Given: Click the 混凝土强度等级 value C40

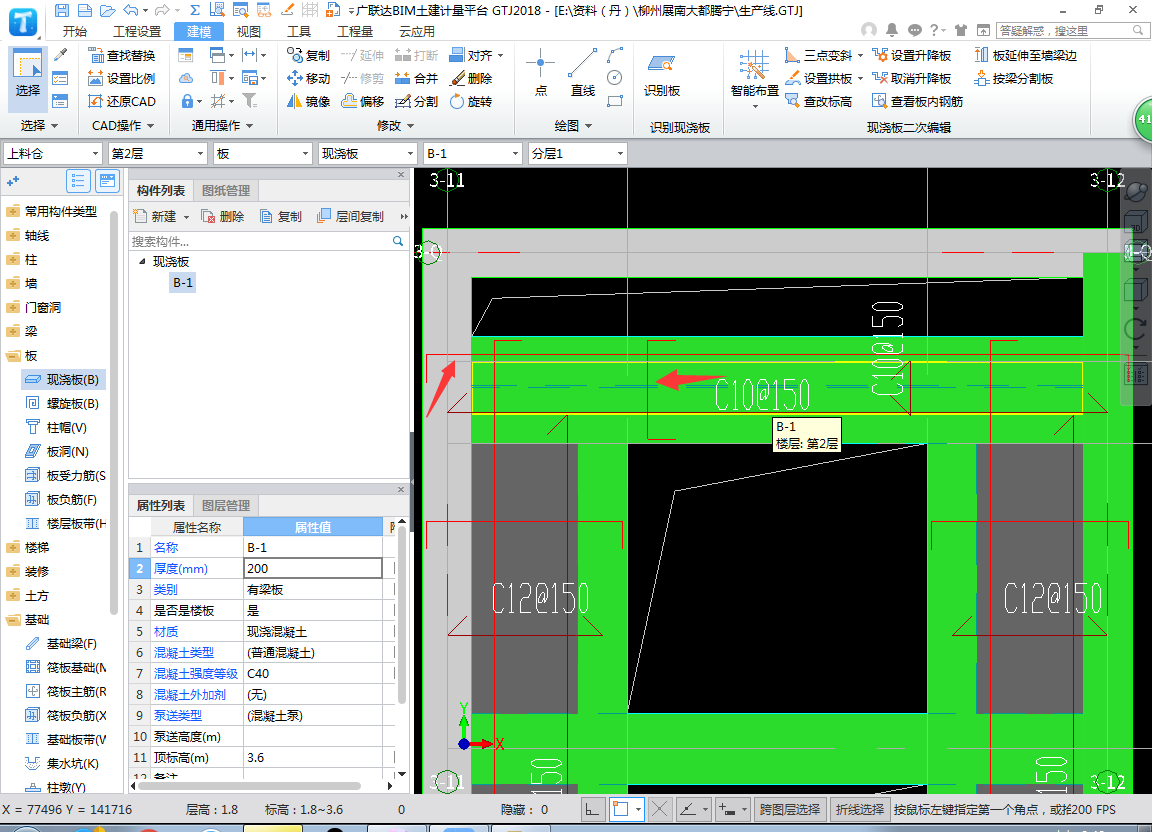Looking at the screenshot, I should click(x=313, y=673).
